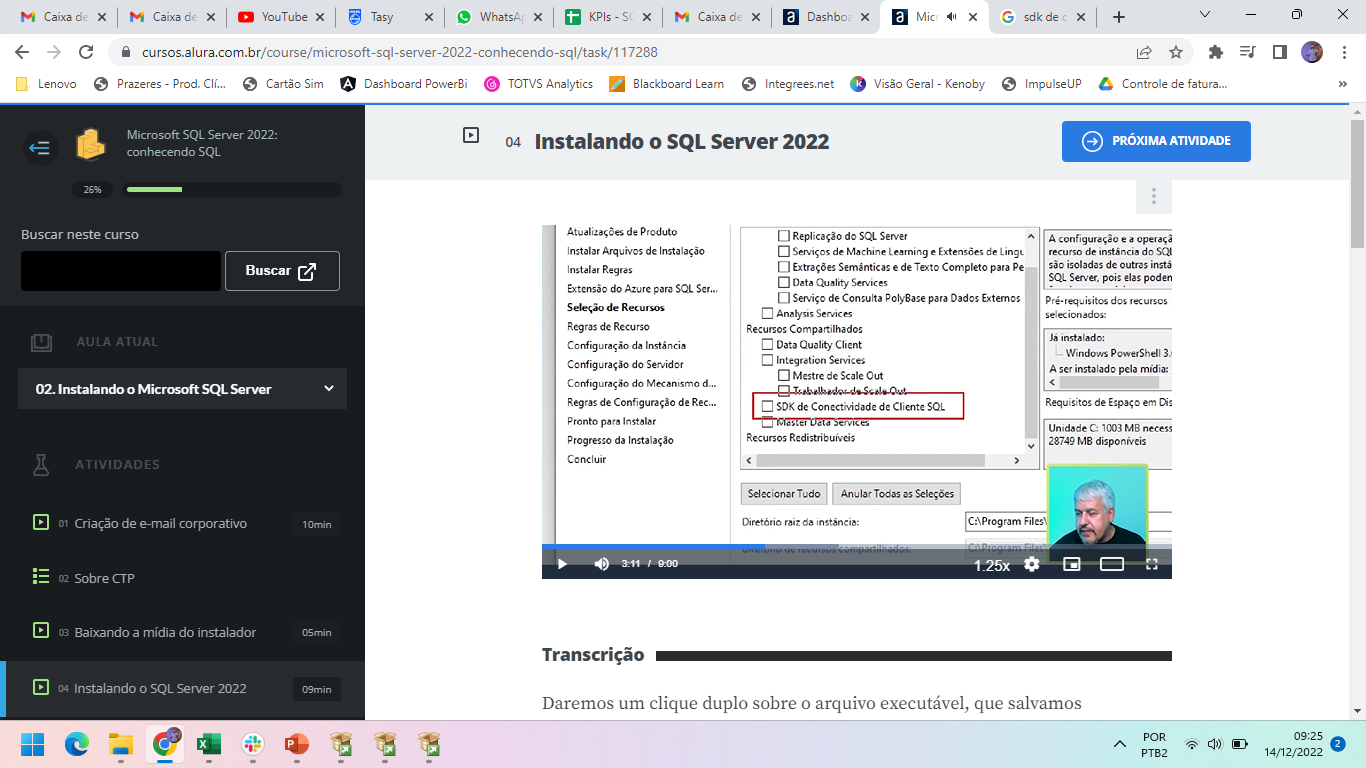Image resolution: width=1366 pixels, height=768 pixels.
Task: Open Chrome extensions puzzle icon
Action: click(x=1216, y=52)
